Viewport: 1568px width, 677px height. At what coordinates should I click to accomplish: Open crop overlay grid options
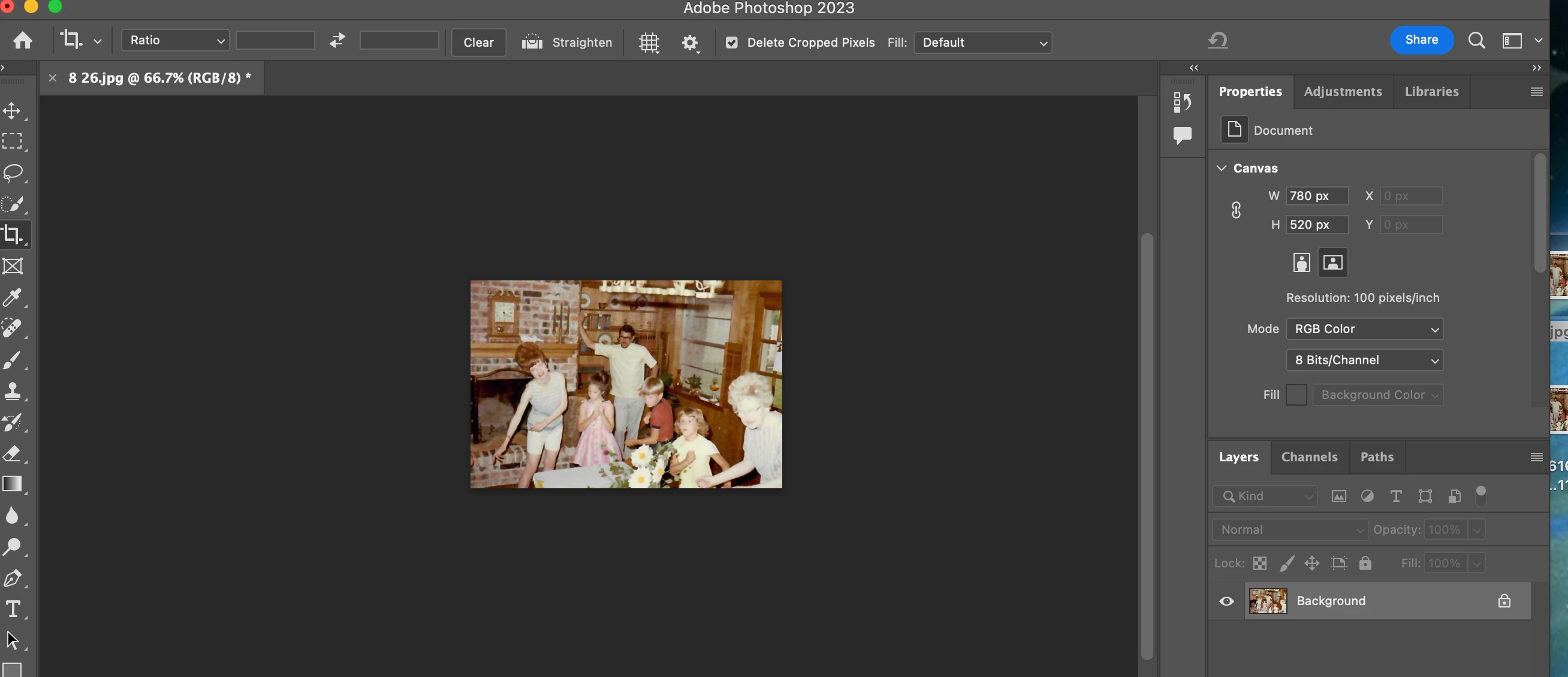(x=649, y=42)
